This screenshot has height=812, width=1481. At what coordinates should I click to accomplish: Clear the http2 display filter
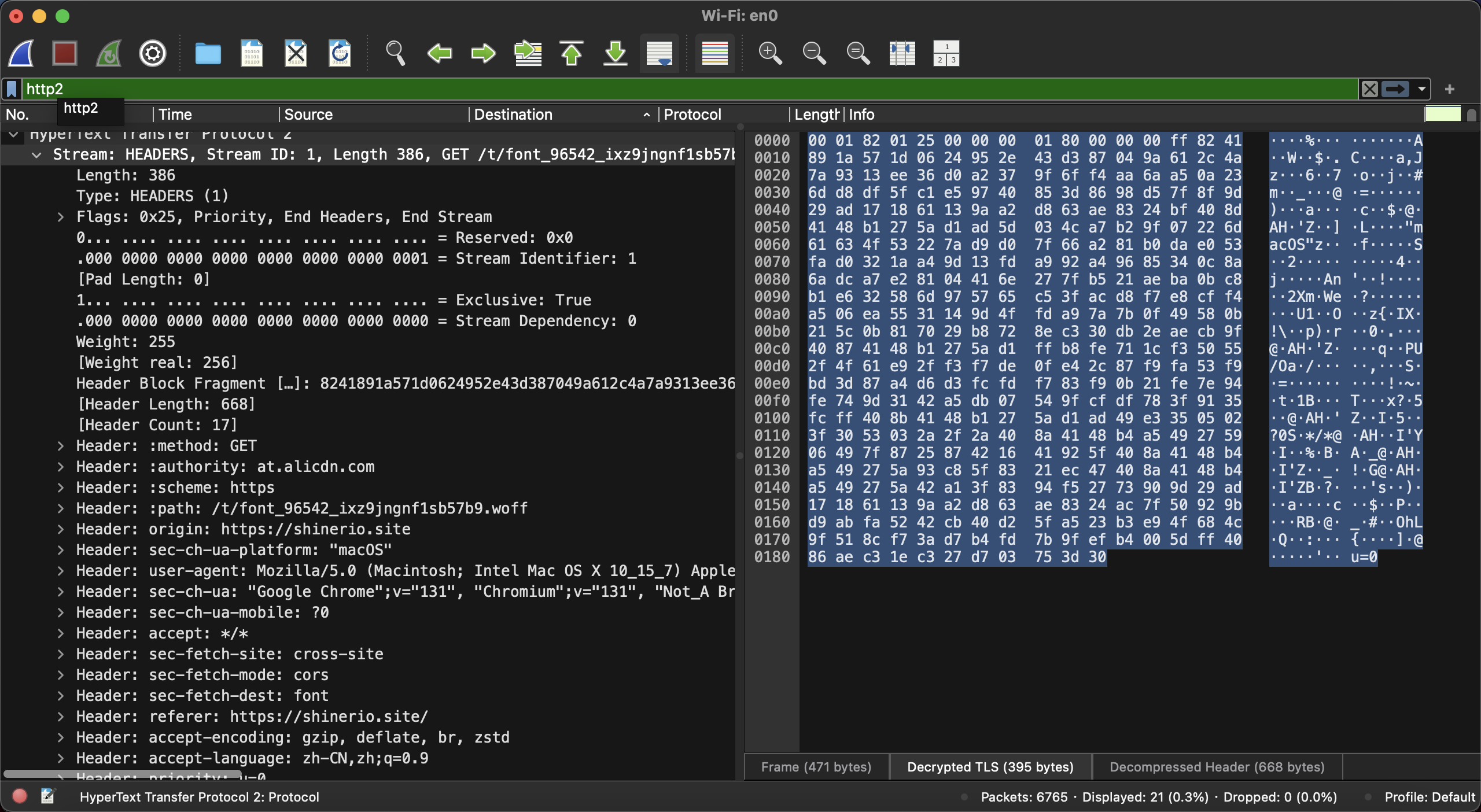[x=1369, y=89]
